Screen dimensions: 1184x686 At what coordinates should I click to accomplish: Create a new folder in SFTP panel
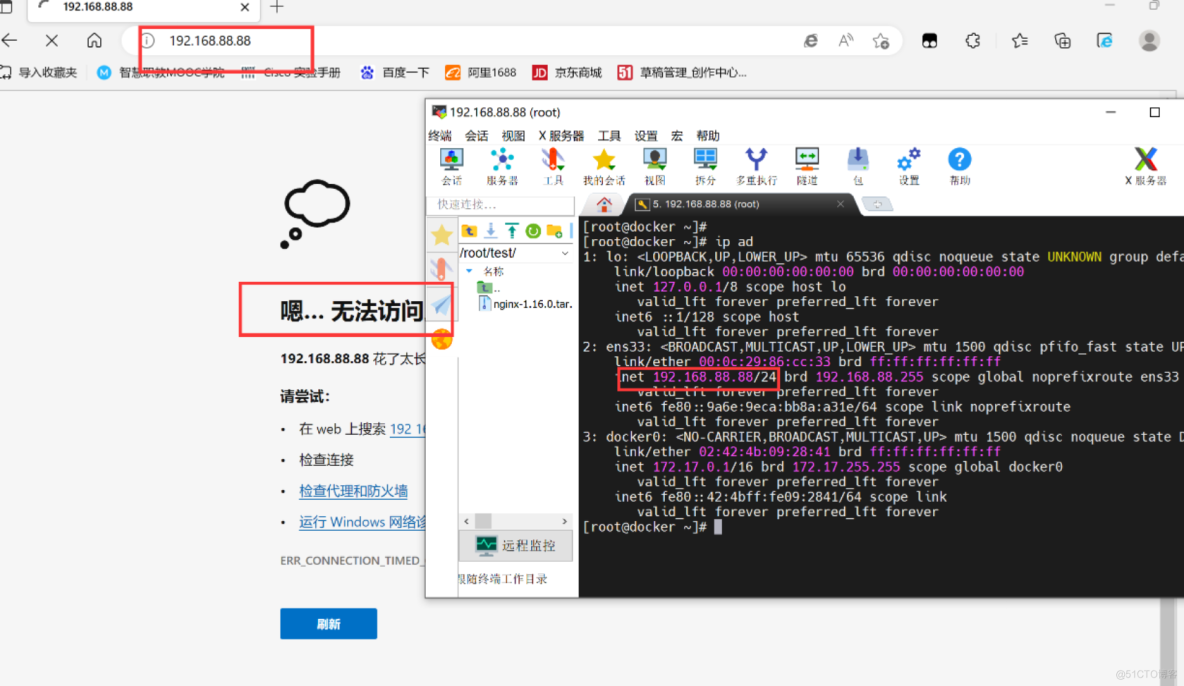click(555, 231)
